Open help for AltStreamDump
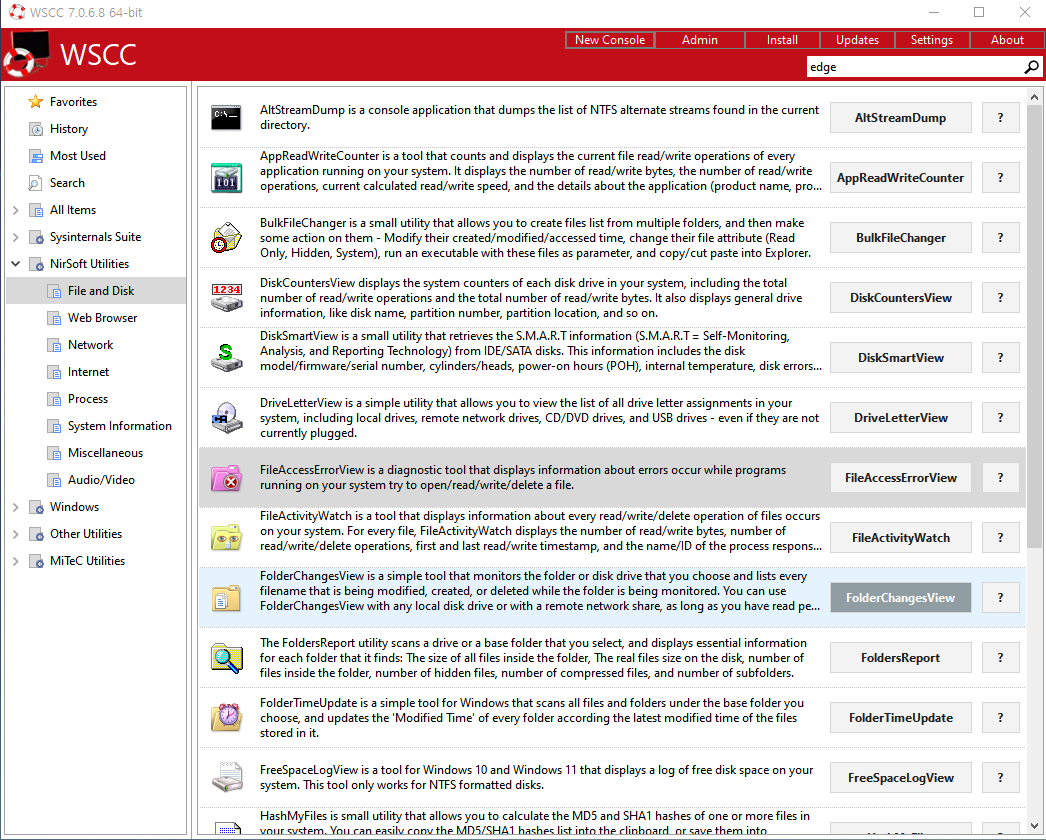This screenshot has width=1046, height=840. 1000,117
